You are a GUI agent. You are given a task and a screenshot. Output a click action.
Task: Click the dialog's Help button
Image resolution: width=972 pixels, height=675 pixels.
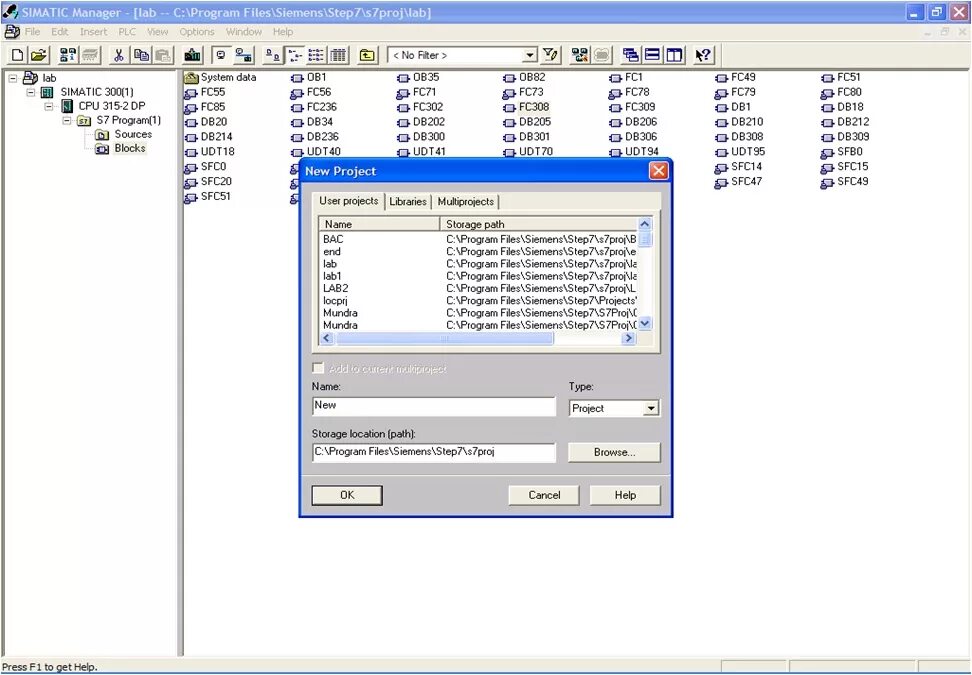625,495
